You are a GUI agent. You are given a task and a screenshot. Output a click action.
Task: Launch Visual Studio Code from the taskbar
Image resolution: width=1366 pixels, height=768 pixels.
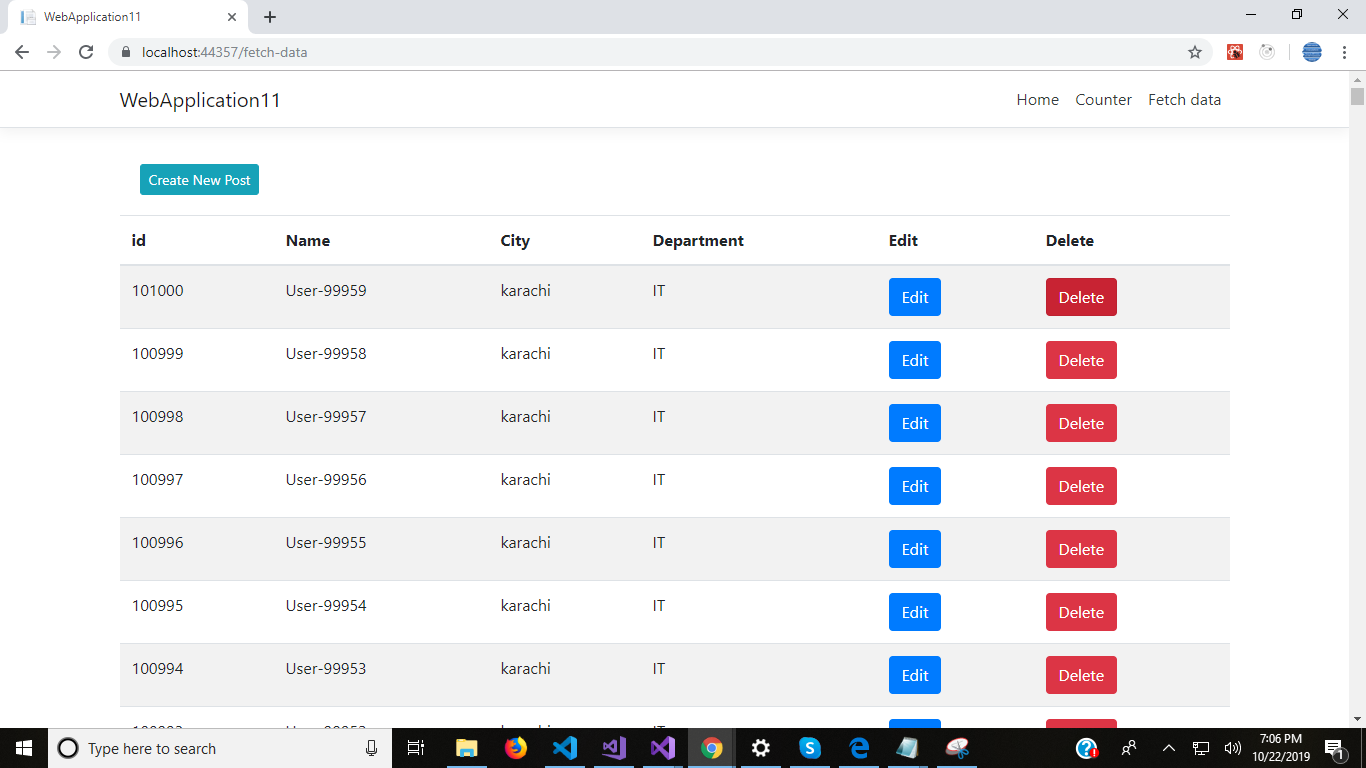click(565, 748)
